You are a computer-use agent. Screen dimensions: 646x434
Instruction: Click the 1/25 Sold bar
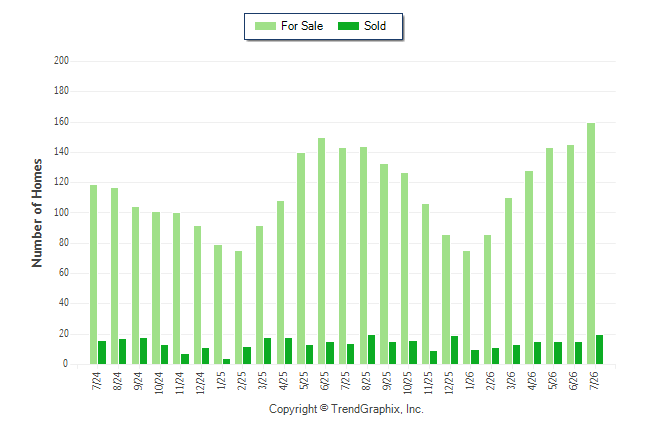point(226,361)
